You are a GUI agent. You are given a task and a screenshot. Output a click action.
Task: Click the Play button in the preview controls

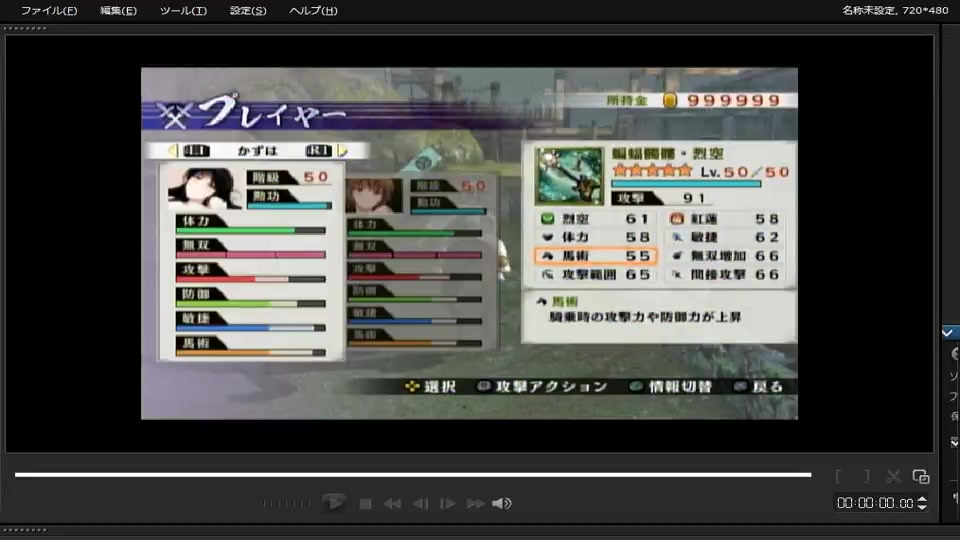[334, 503]
